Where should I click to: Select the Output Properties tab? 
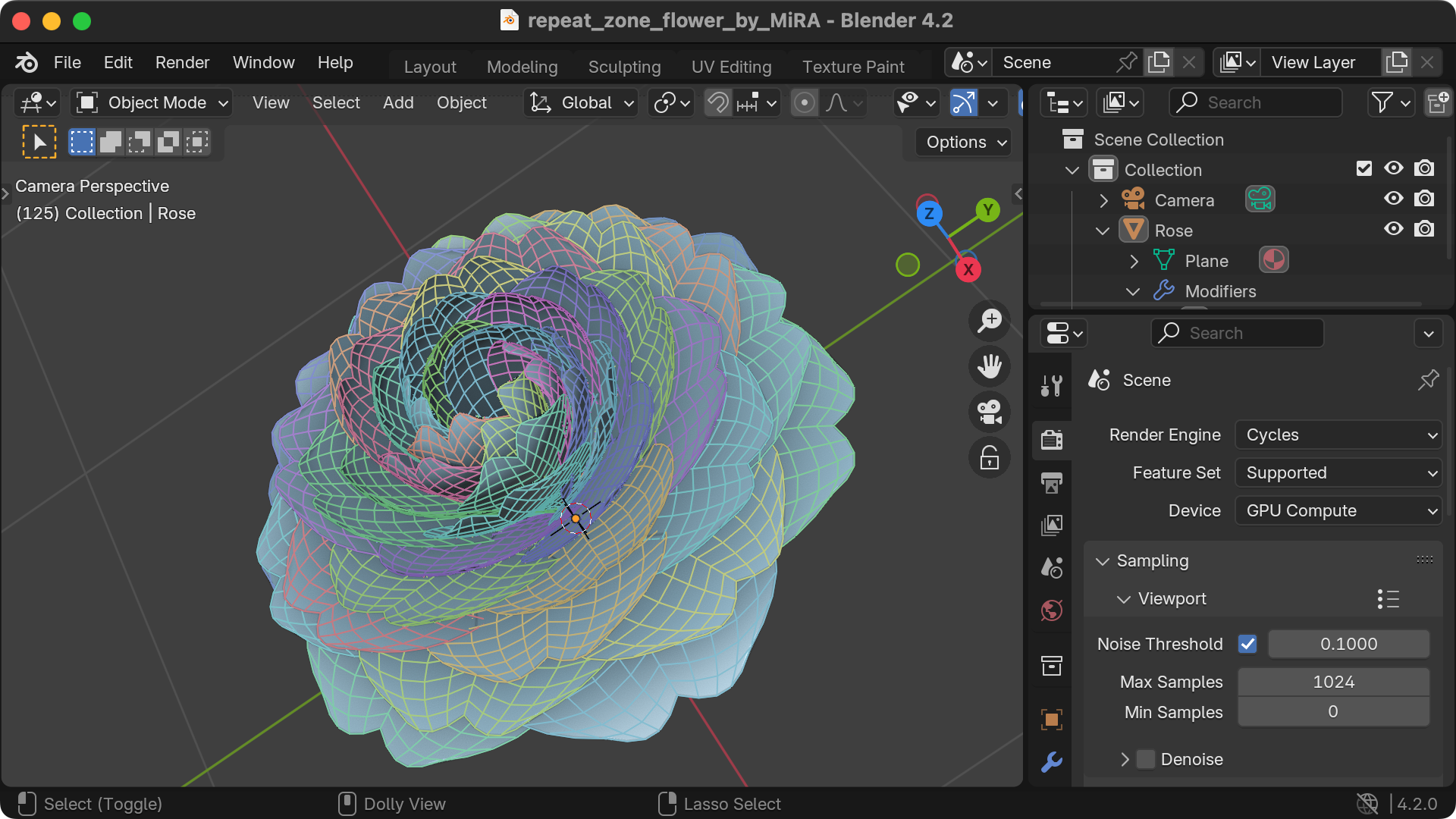1051,482
